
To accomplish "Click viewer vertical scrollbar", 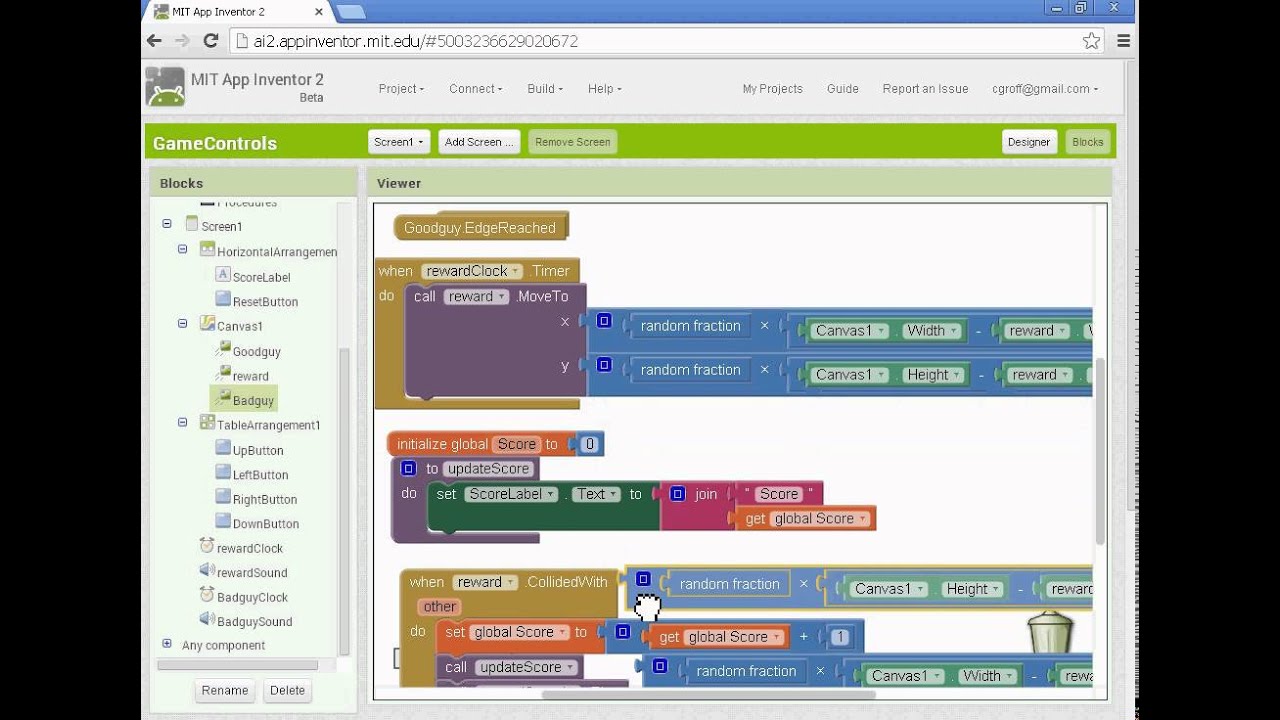I will pos(1100,450).
